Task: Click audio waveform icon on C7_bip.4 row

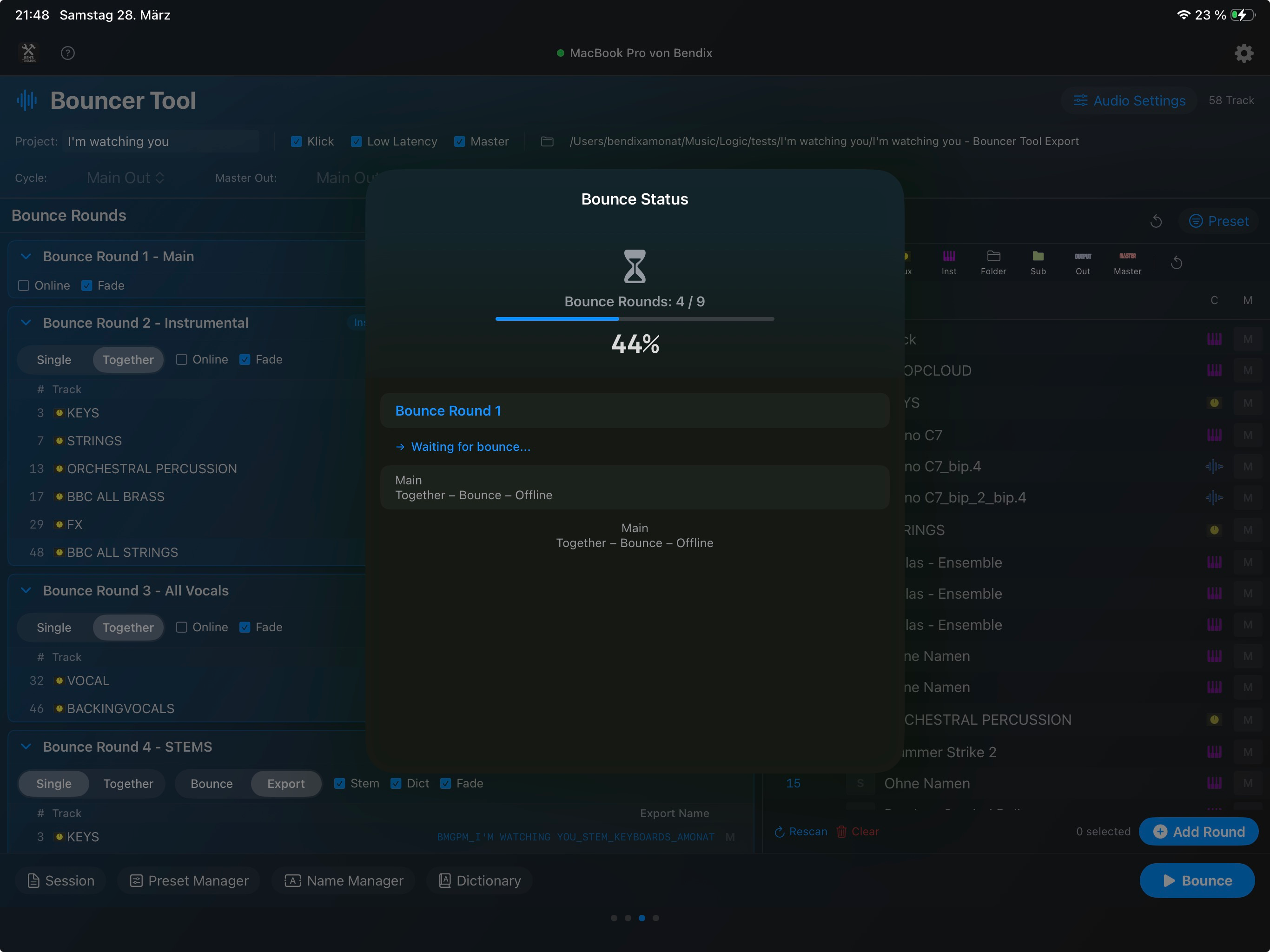Action: point(1214,466)
